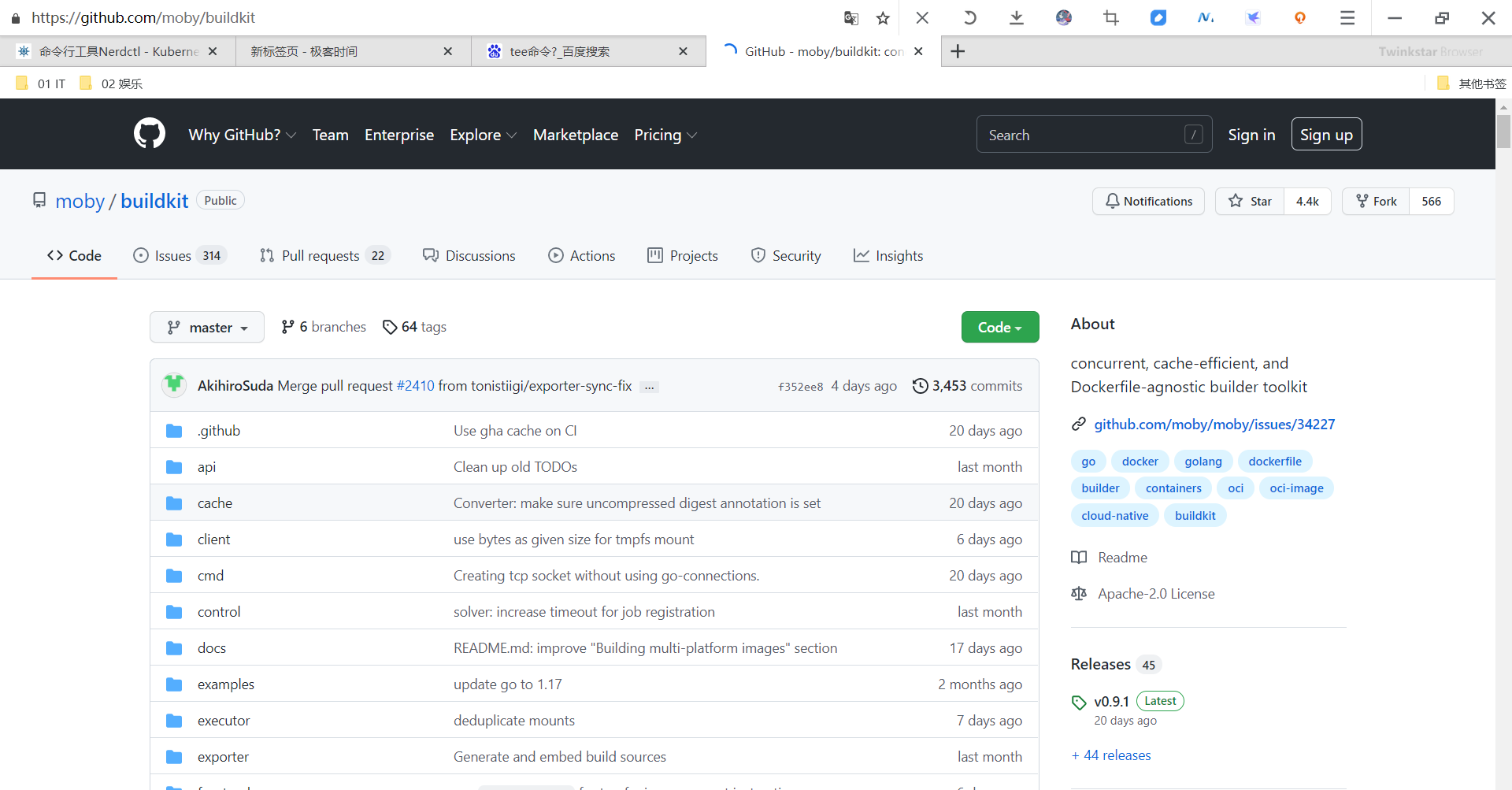This screenshot has height=790, width=1512.
Task: Switch to the 命令行工具Nerdctl browser tab
Action: point(118,51)
